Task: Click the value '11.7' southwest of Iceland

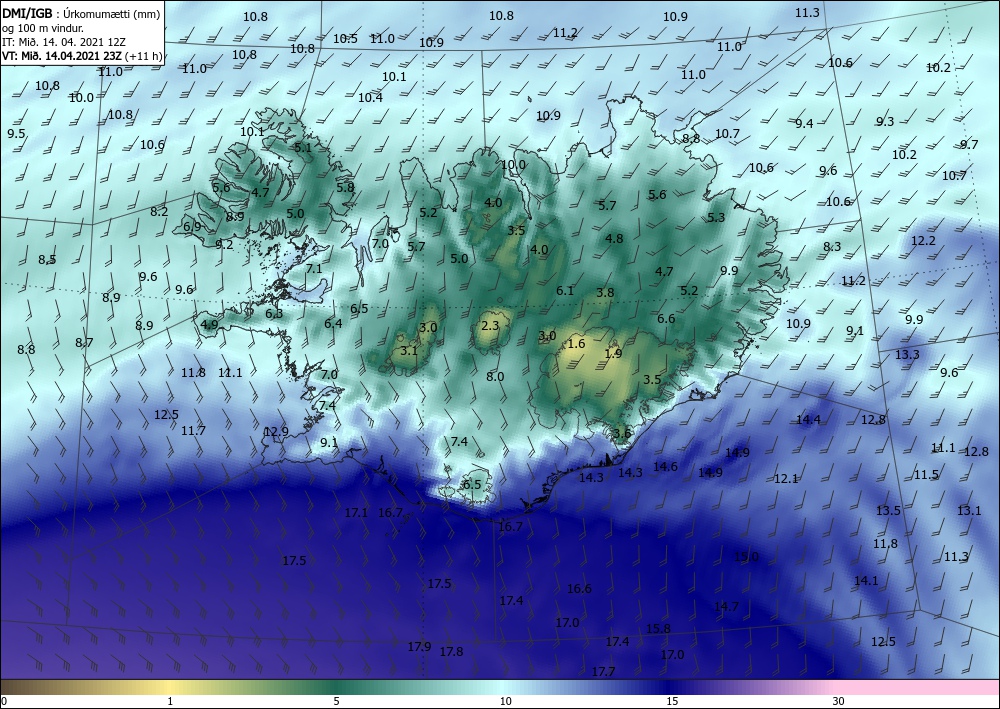Action: point(193,431)
